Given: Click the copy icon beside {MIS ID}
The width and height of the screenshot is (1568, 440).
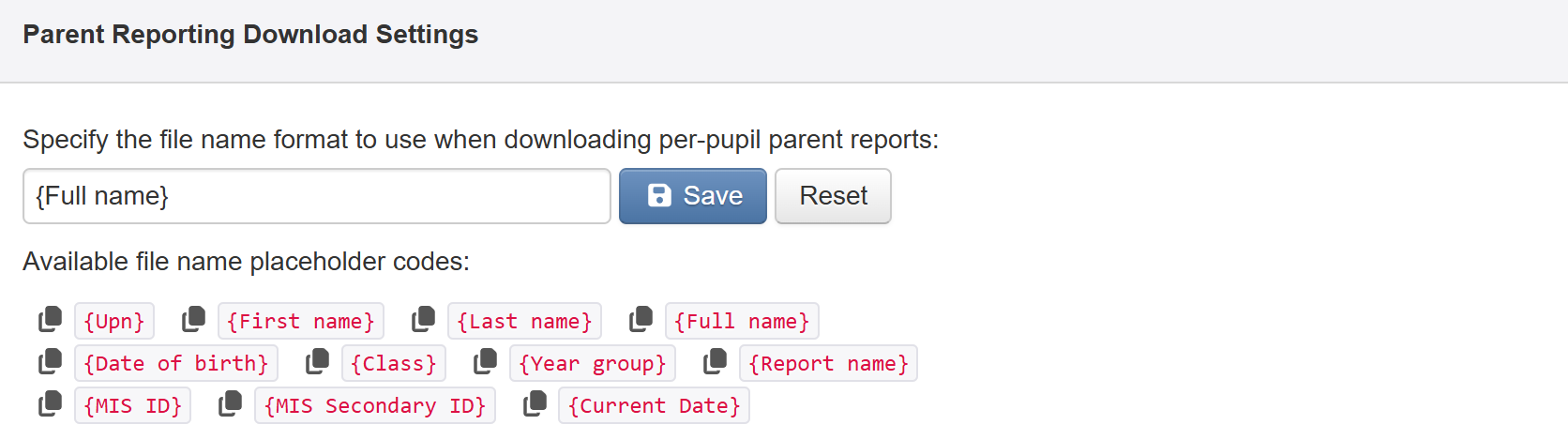Looking at the screenshot, I should point(50,404).
